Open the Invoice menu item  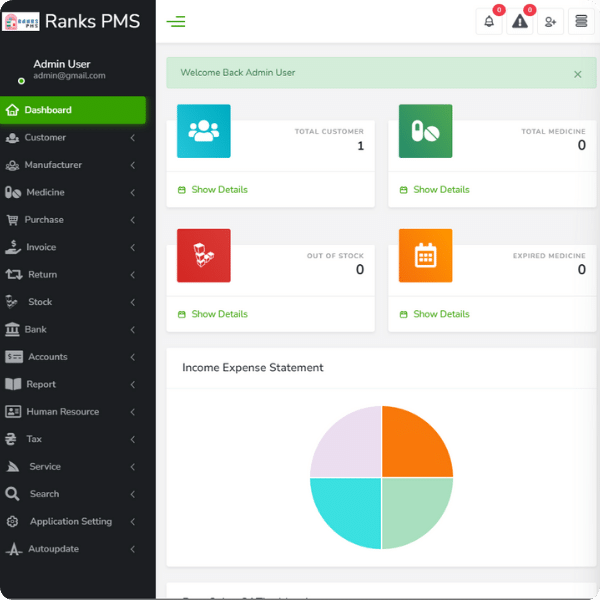point(41,248)
